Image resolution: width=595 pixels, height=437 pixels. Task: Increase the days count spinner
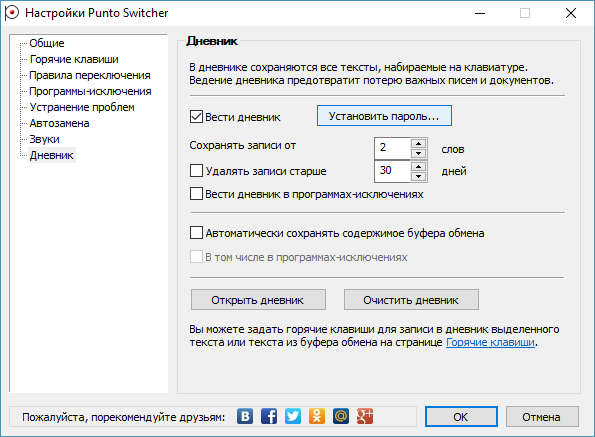pos(419,167)
